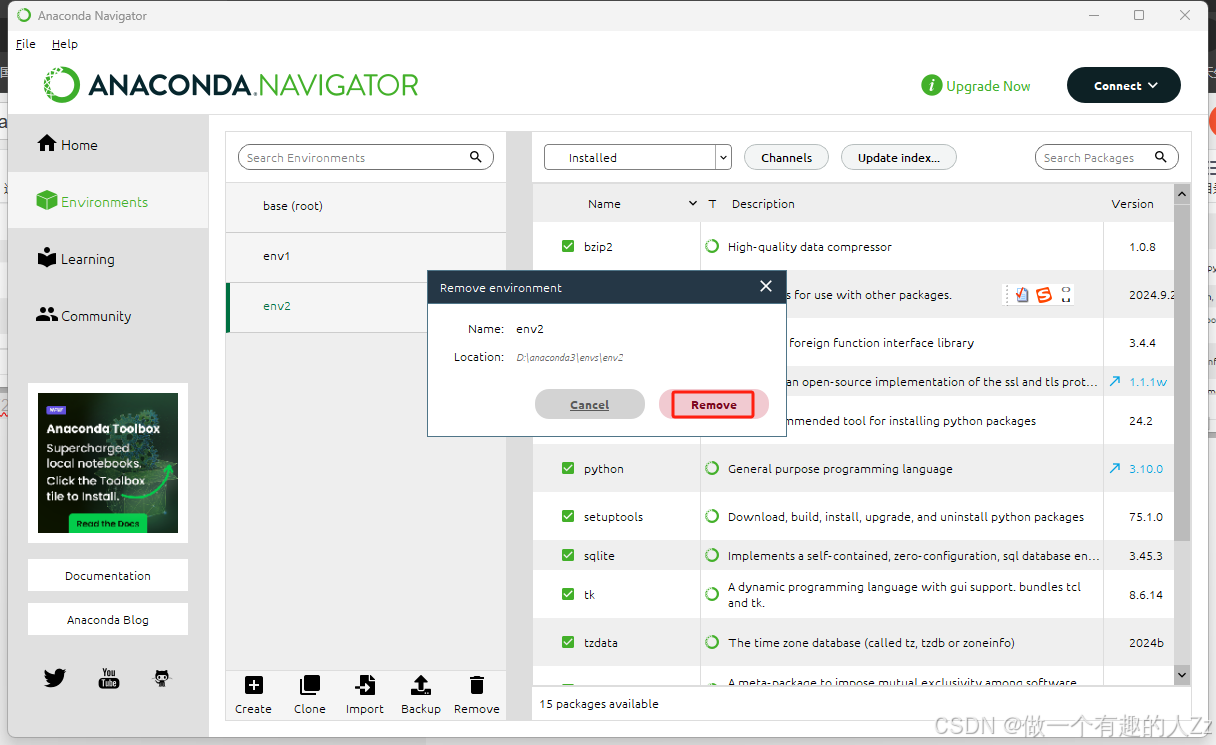This screenshot has height=745, width=1216.
Task: Click the scrollbar down arrow in package list
Action: [x=1182, y=676]
